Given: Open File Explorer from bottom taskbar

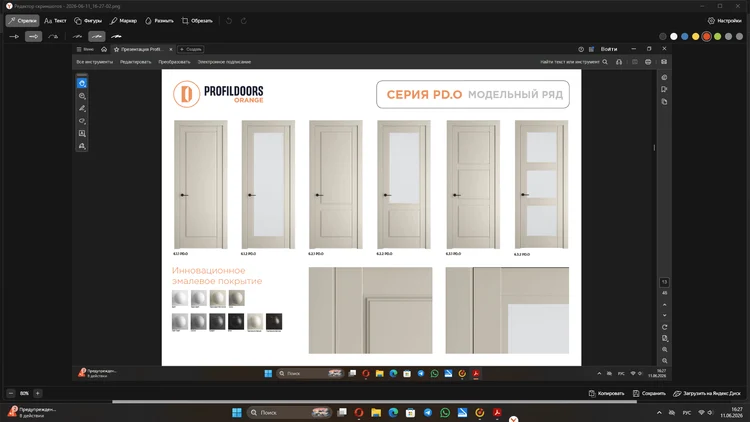Looking at the screenshot, I should (376, 412).
